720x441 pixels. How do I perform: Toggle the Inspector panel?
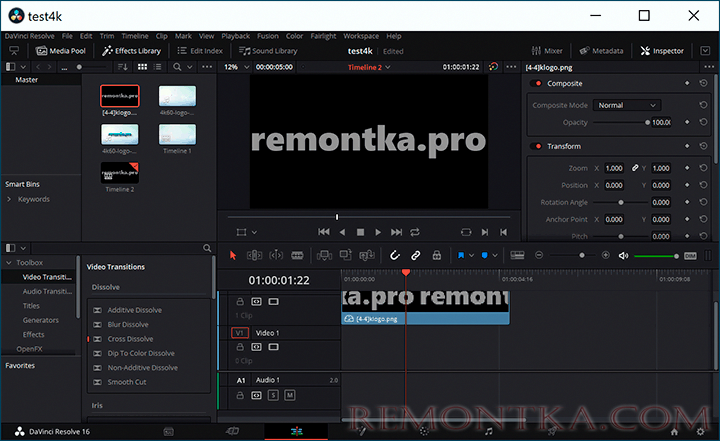click(662, 51)
